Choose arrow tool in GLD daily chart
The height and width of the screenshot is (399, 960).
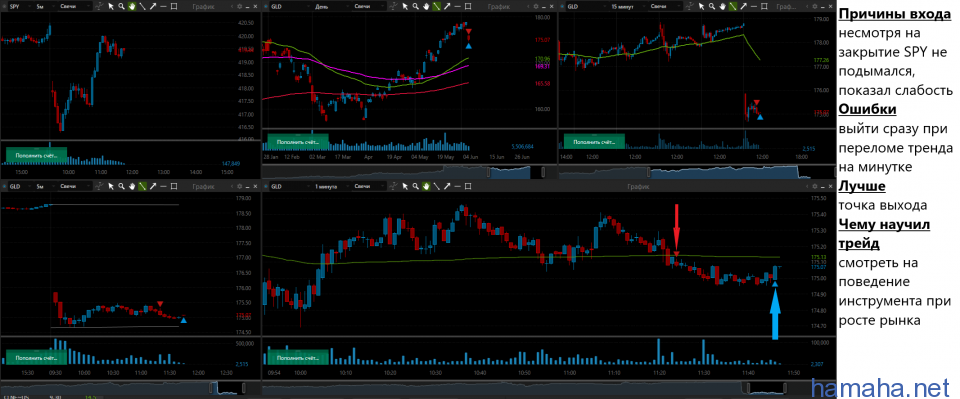[447, 6]
